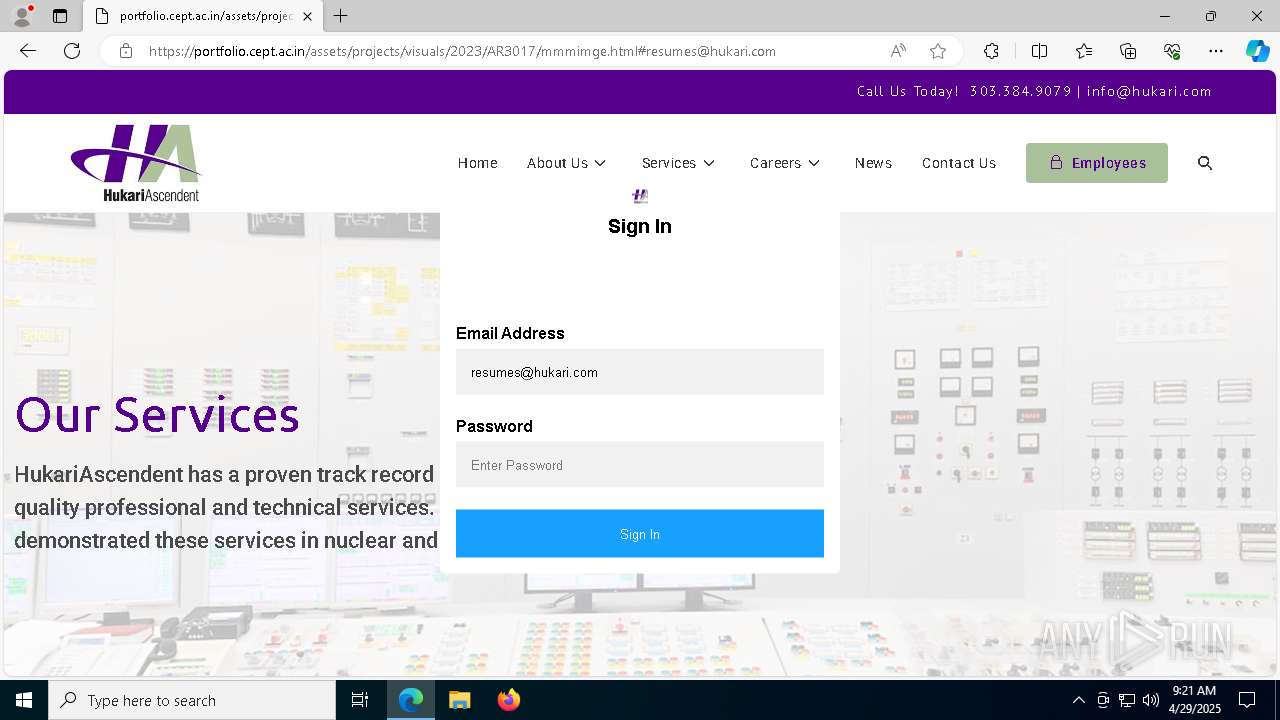This screenshot has width=1280, height=720.
Task: Open volume control in system tray
Action: point(1151,700)
